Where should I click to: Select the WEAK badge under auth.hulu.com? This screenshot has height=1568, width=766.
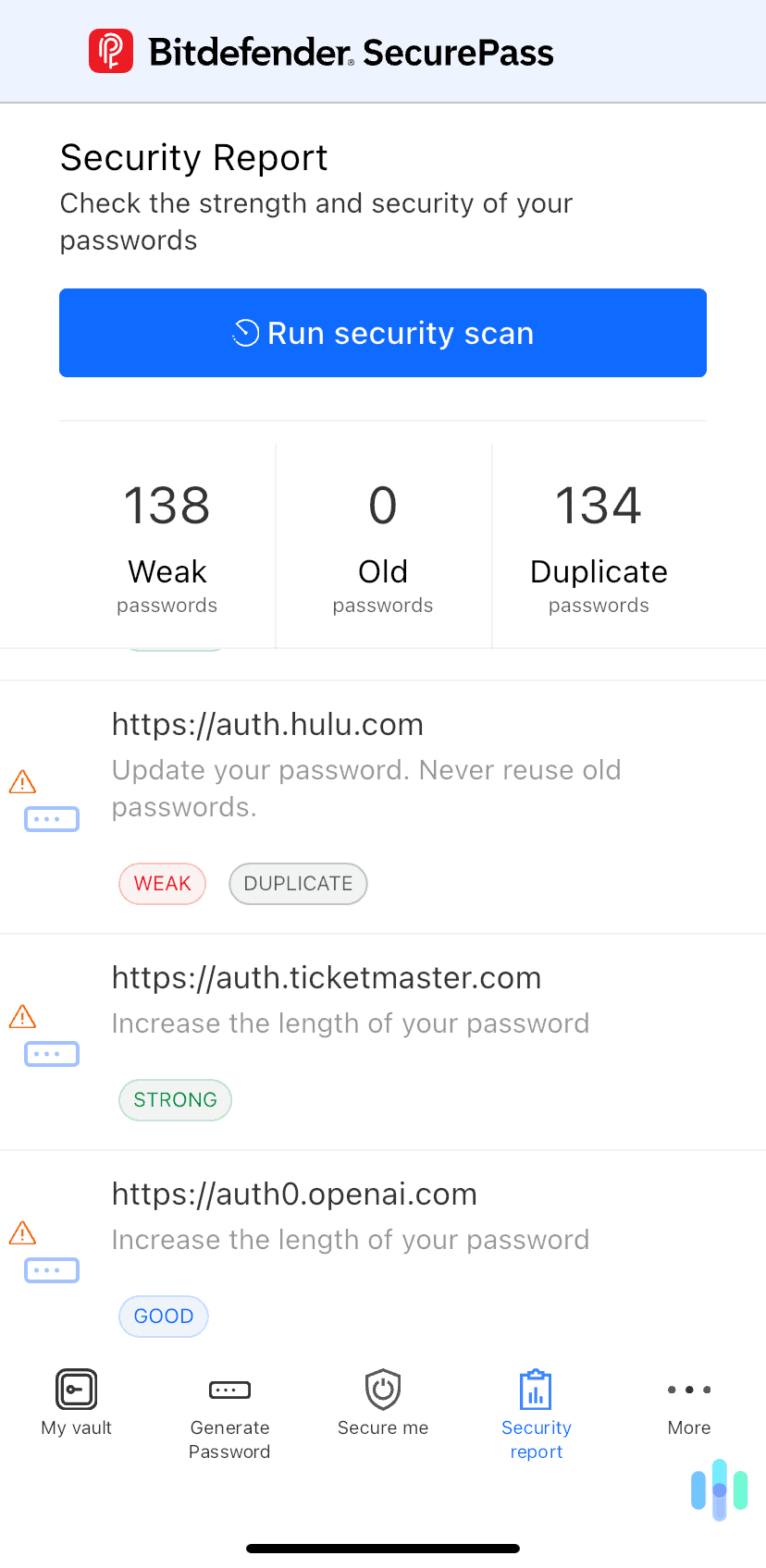coord(162,883)
